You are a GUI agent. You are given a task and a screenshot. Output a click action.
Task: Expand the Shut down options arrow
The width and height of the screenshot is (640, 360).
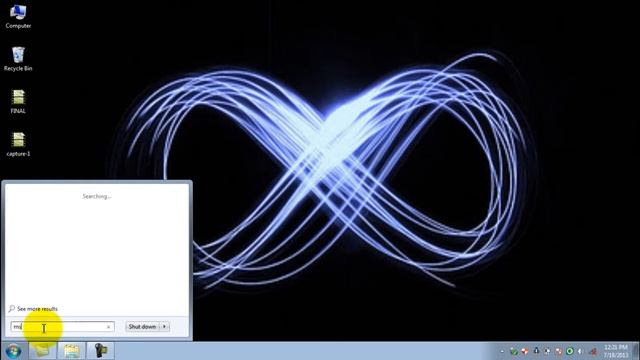point(164,327)
